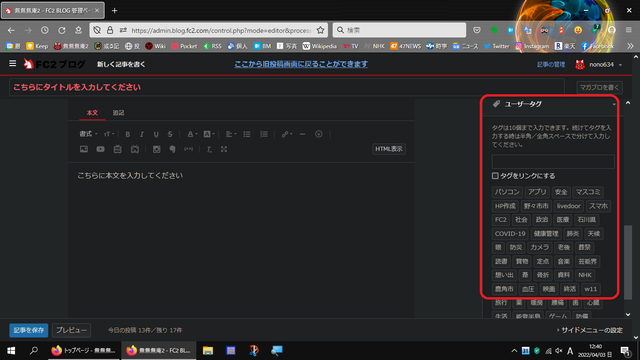
Task: Toggle strikethrough formatting in editor toolbar
Action: pos(170,134)
